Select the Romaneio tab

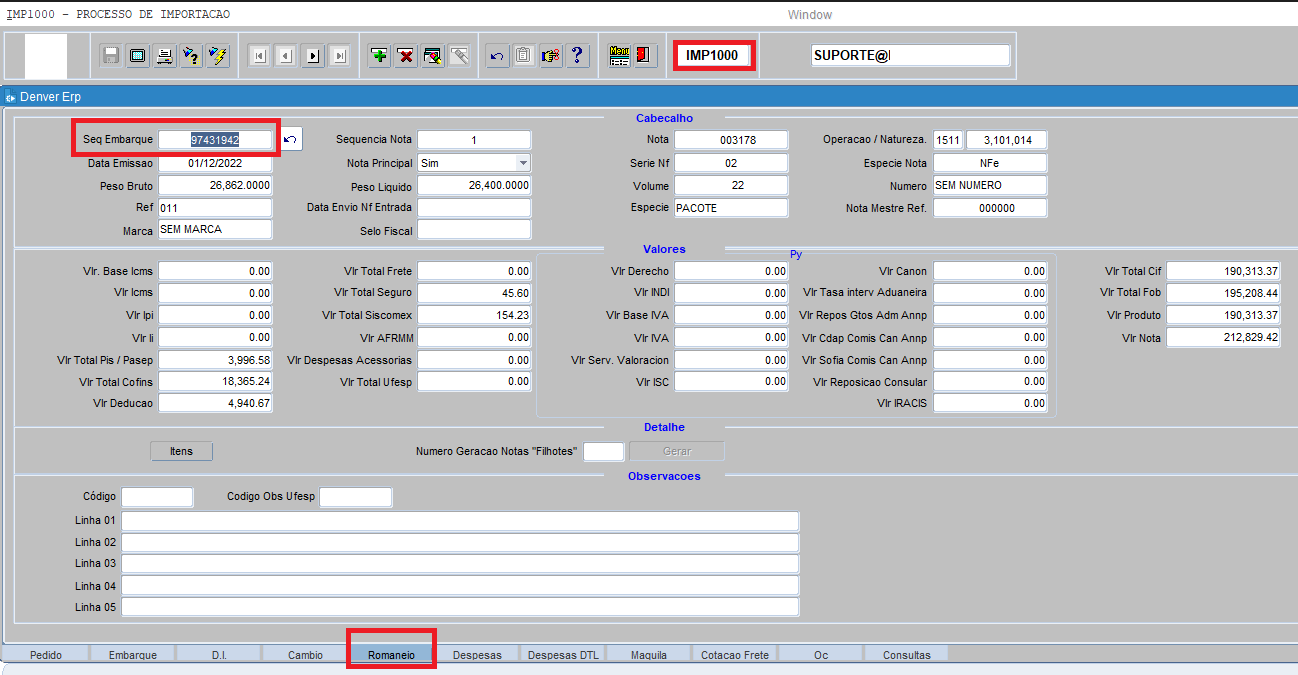391,655
